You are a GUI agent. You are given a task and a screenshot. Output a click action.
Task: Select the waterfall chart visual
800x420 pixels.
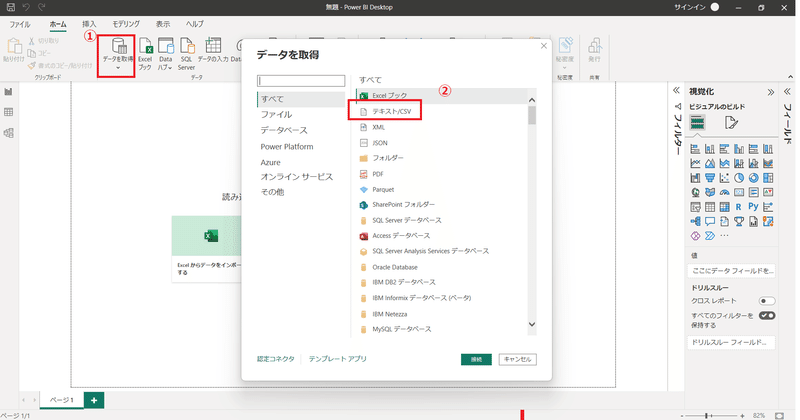click(695, 178)
